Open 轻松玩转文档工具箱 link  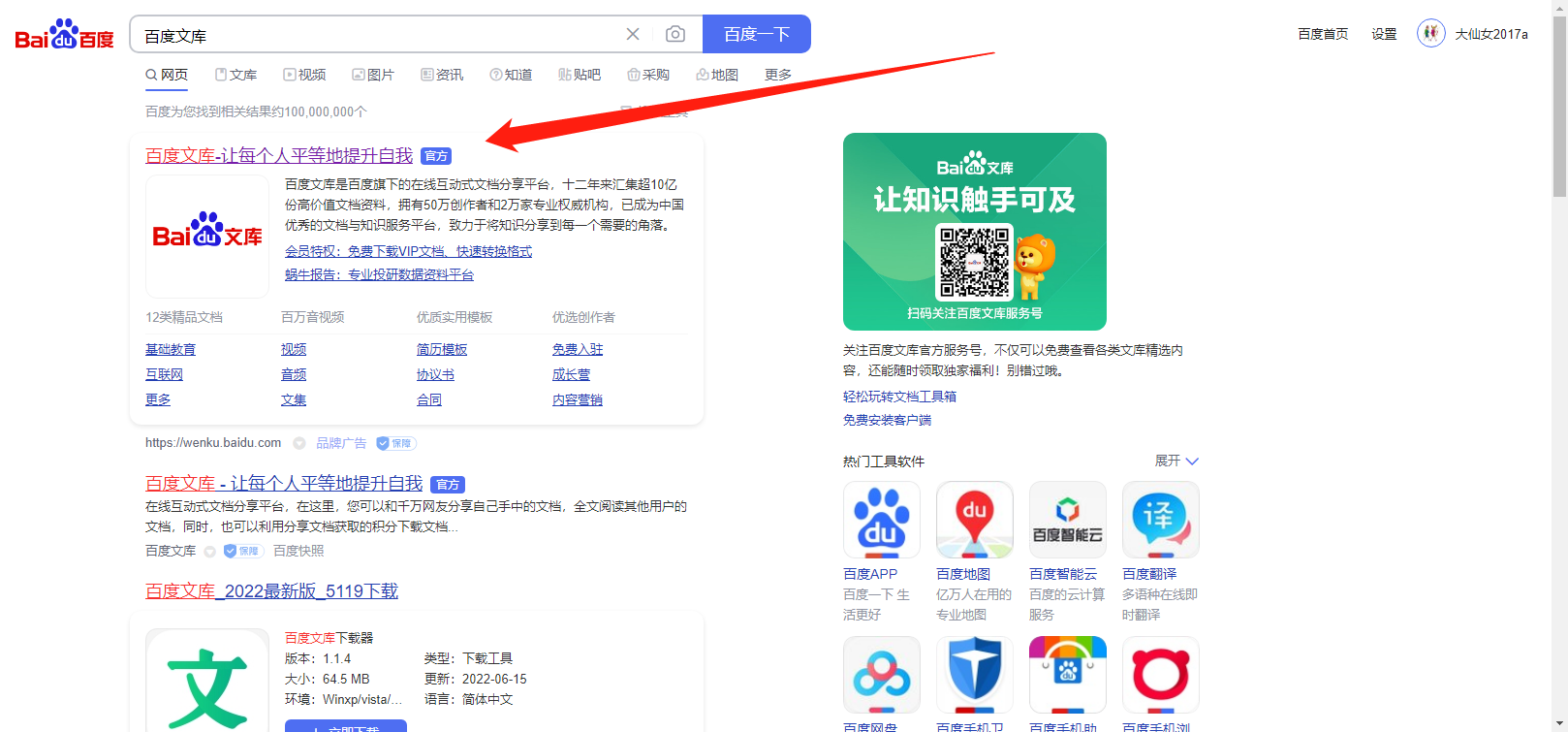point(899,397)
